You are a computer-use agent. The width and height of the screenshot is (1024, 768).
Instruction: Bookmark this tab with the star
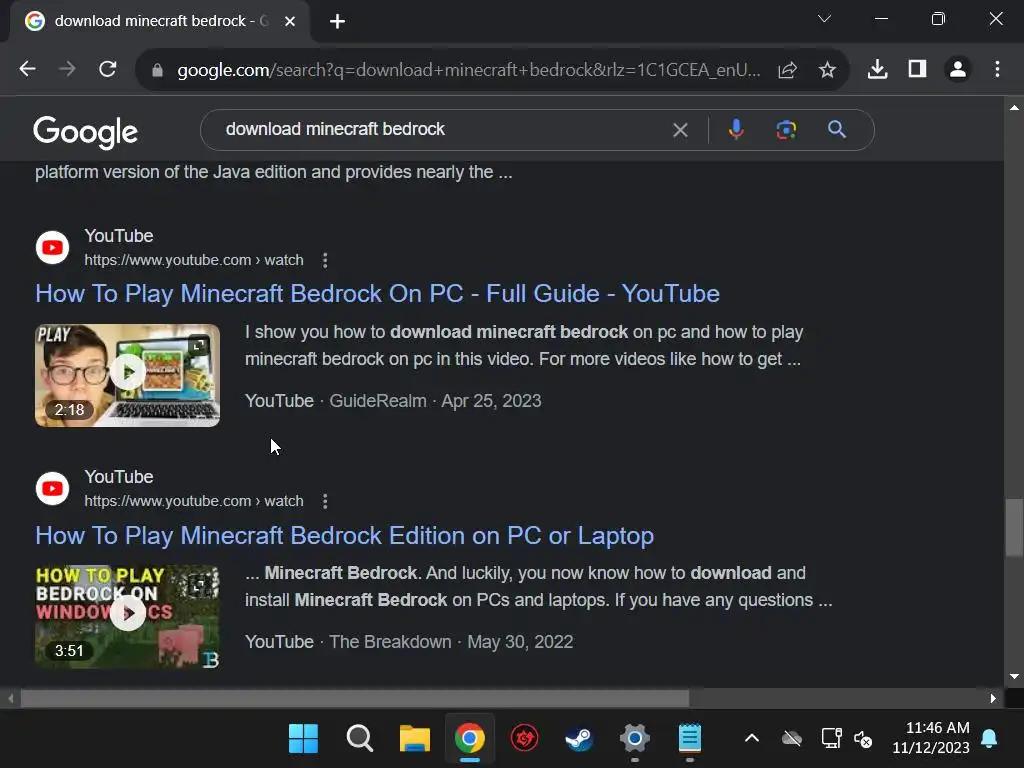point(827,70)
